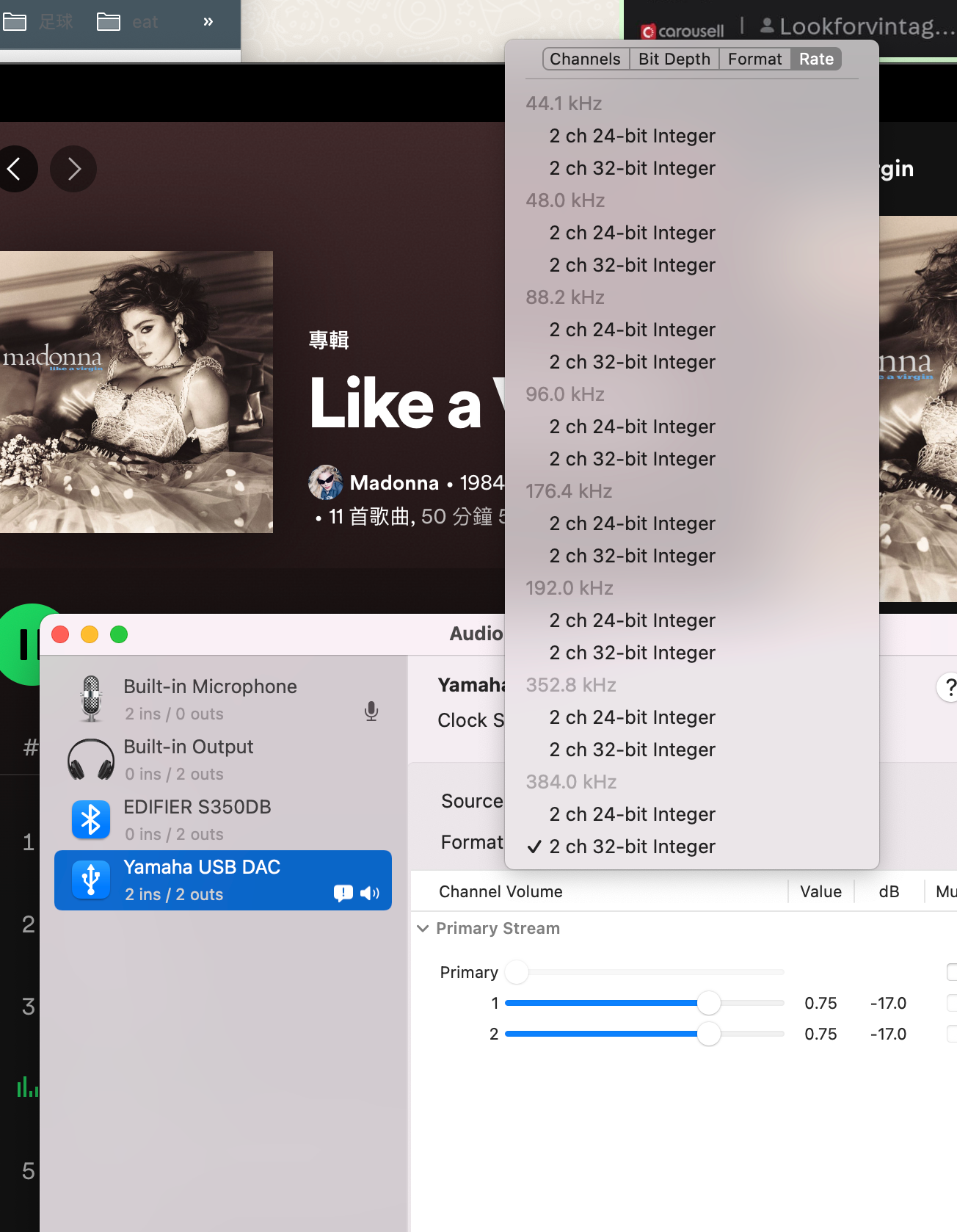This screenshot has width=957, height=1232.
Task: Toggle mute checkbox for channel 1
Action: [x=952, y=1003]
